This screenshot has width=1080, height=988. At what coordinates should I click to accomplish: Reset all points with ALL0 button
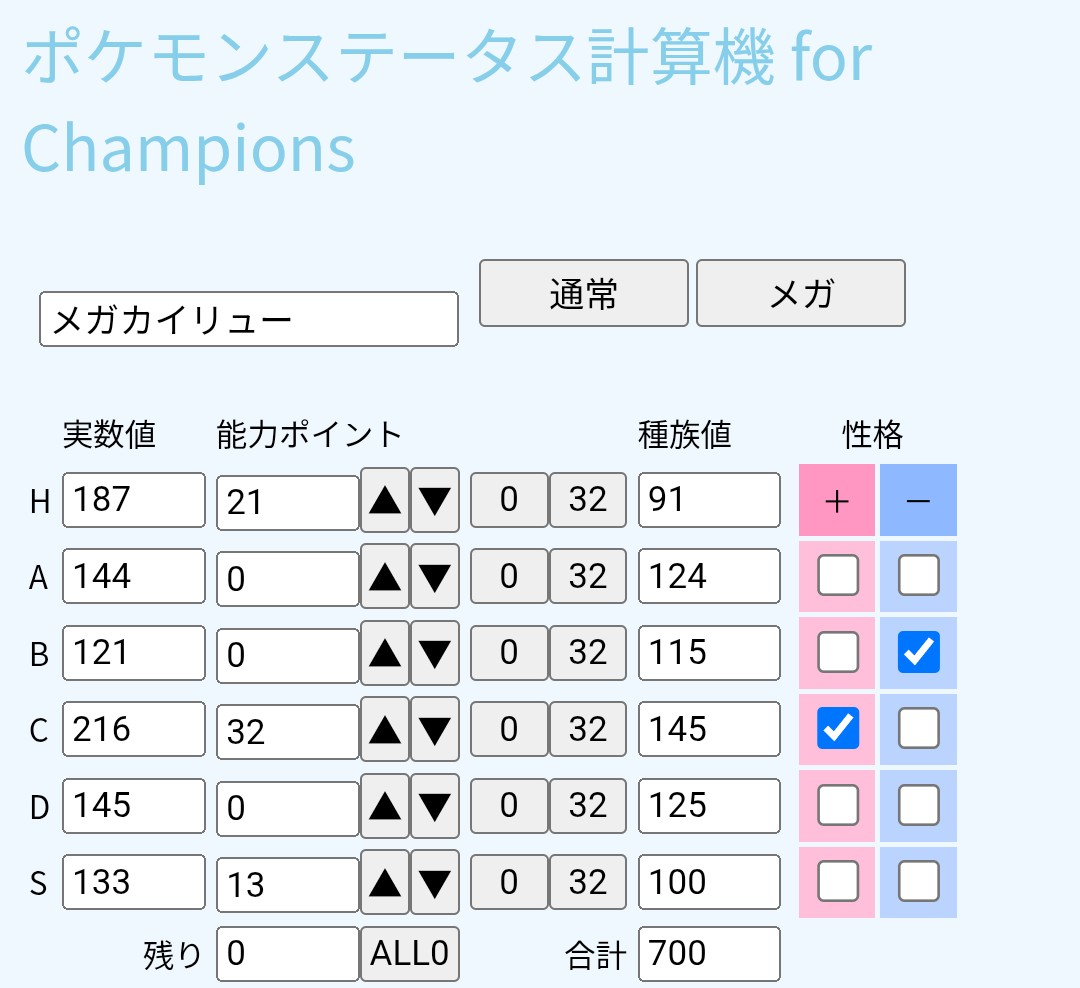(x=410, y=954)
